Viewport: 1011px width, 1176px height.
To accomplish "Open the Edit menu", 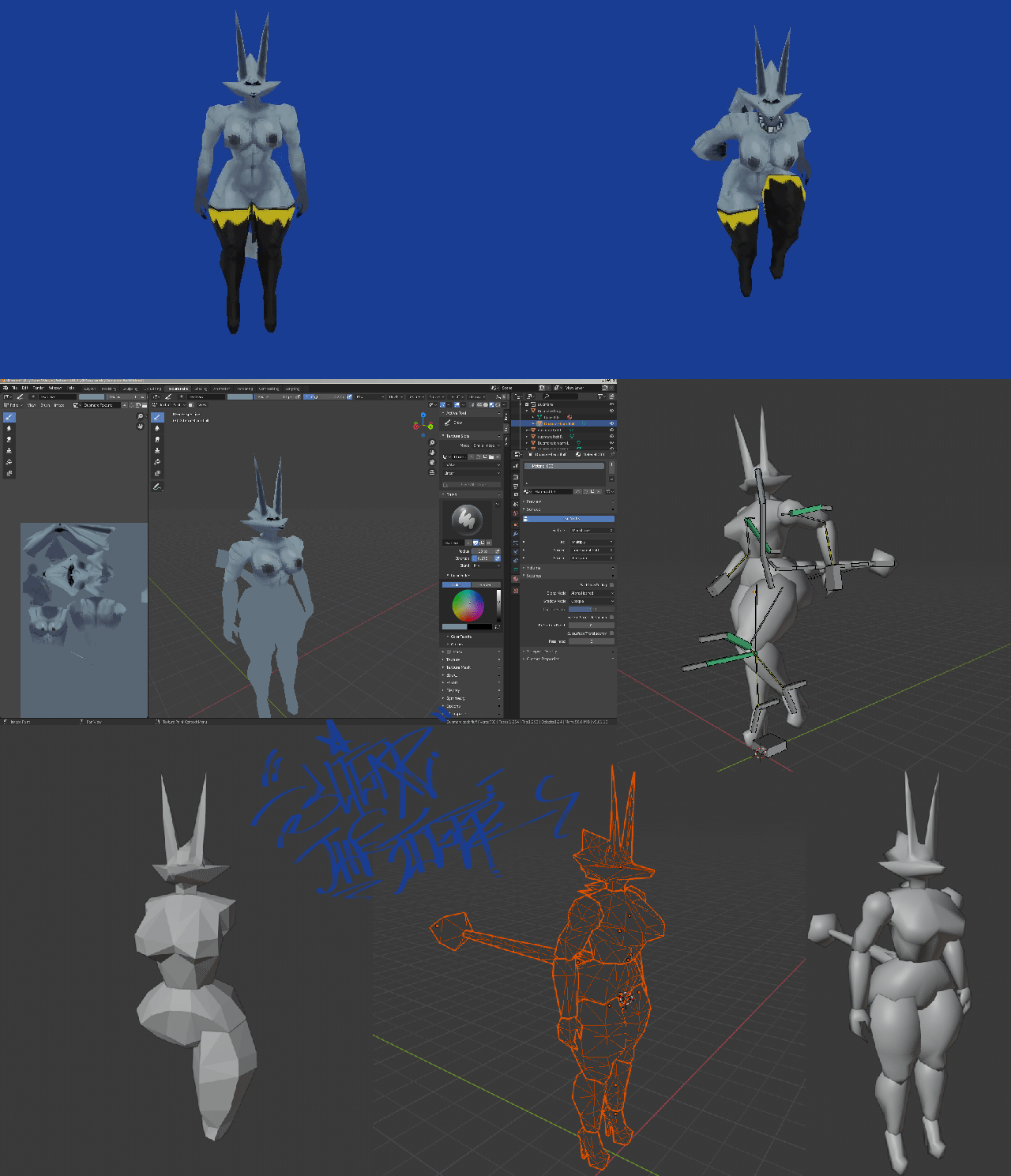I will click(x=25, y=388).
